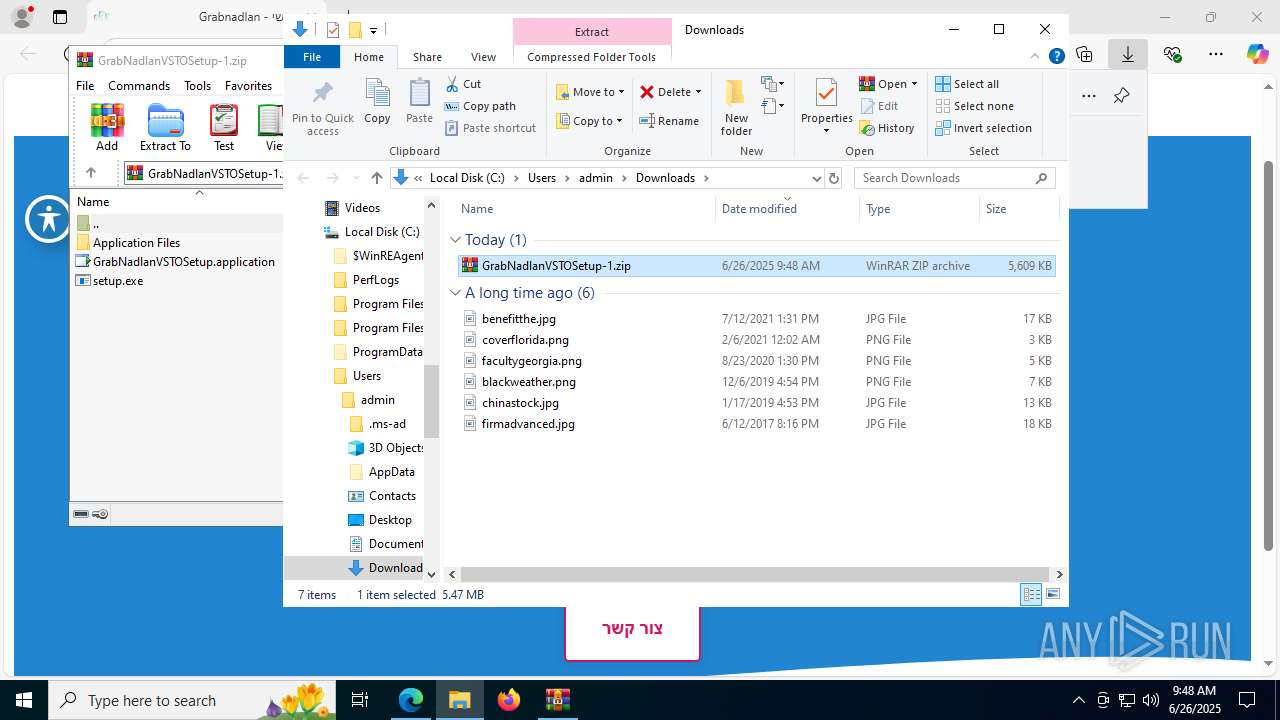Click Edit in Open group
1280x720 pixels.
(x=878, y=106)
